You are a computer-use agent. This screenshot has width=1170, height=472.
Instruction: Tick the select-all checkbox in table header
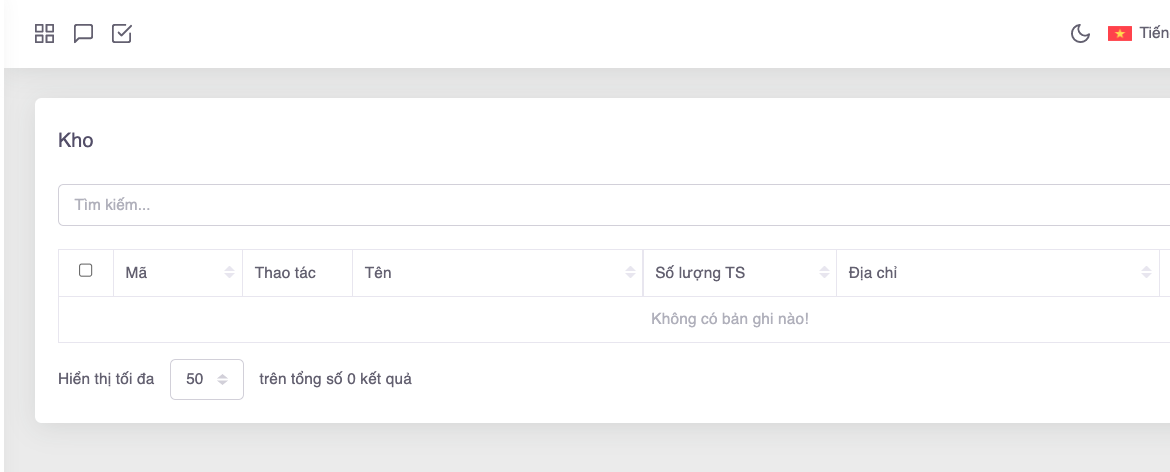click(86, 271)
